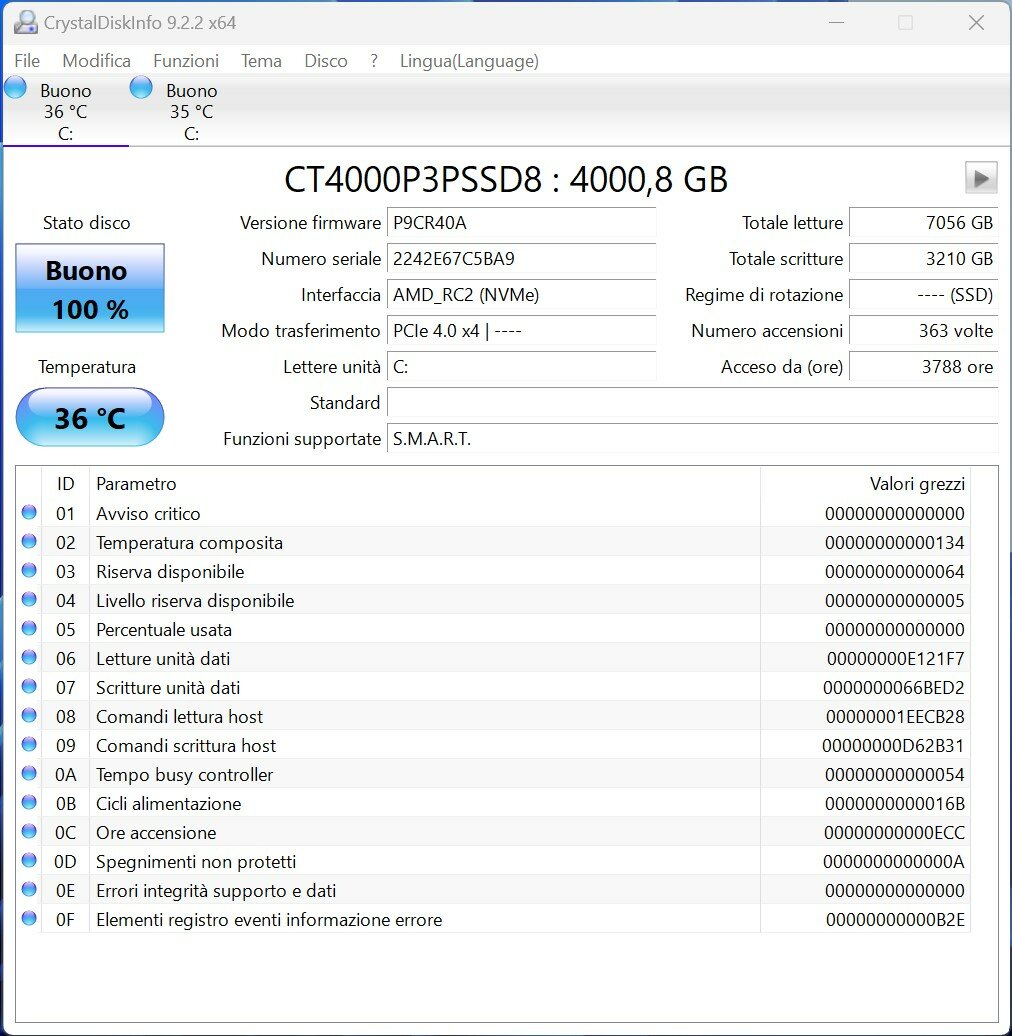
Task: Click the Totale scritture value 3210 GB
Action: tap(923, 258)
